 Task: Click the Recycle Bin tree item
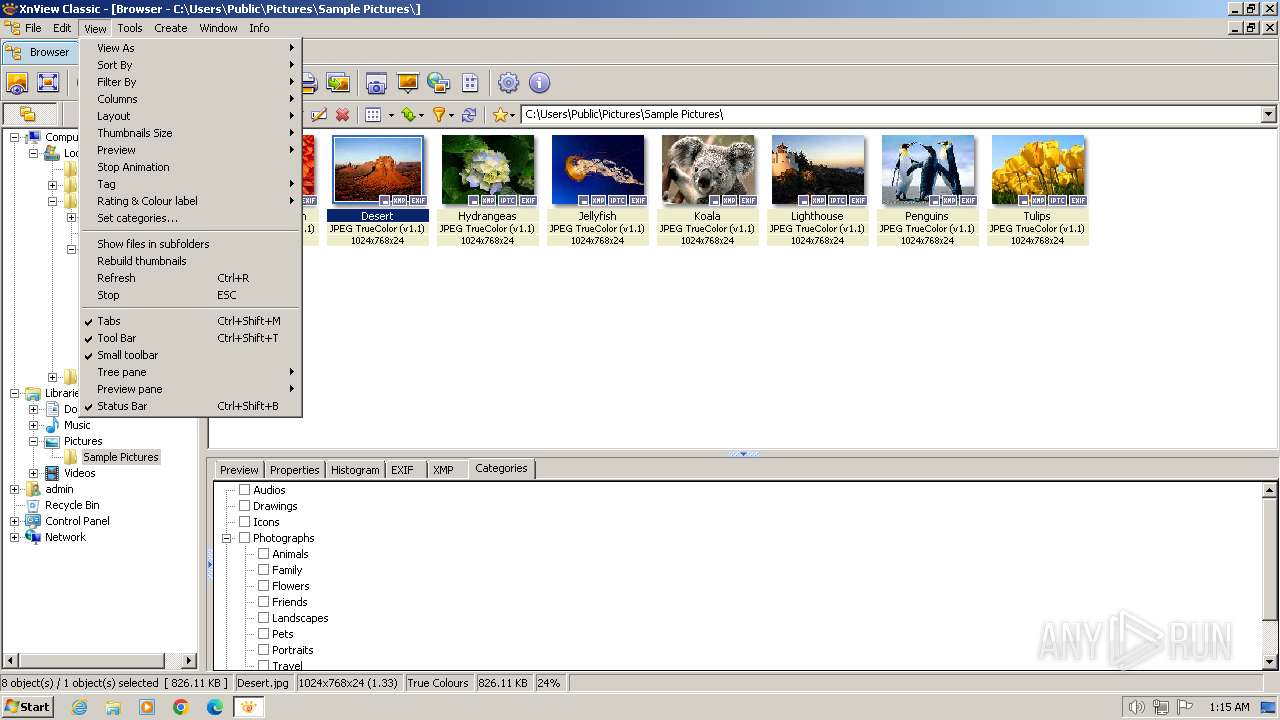pos(72,505)
